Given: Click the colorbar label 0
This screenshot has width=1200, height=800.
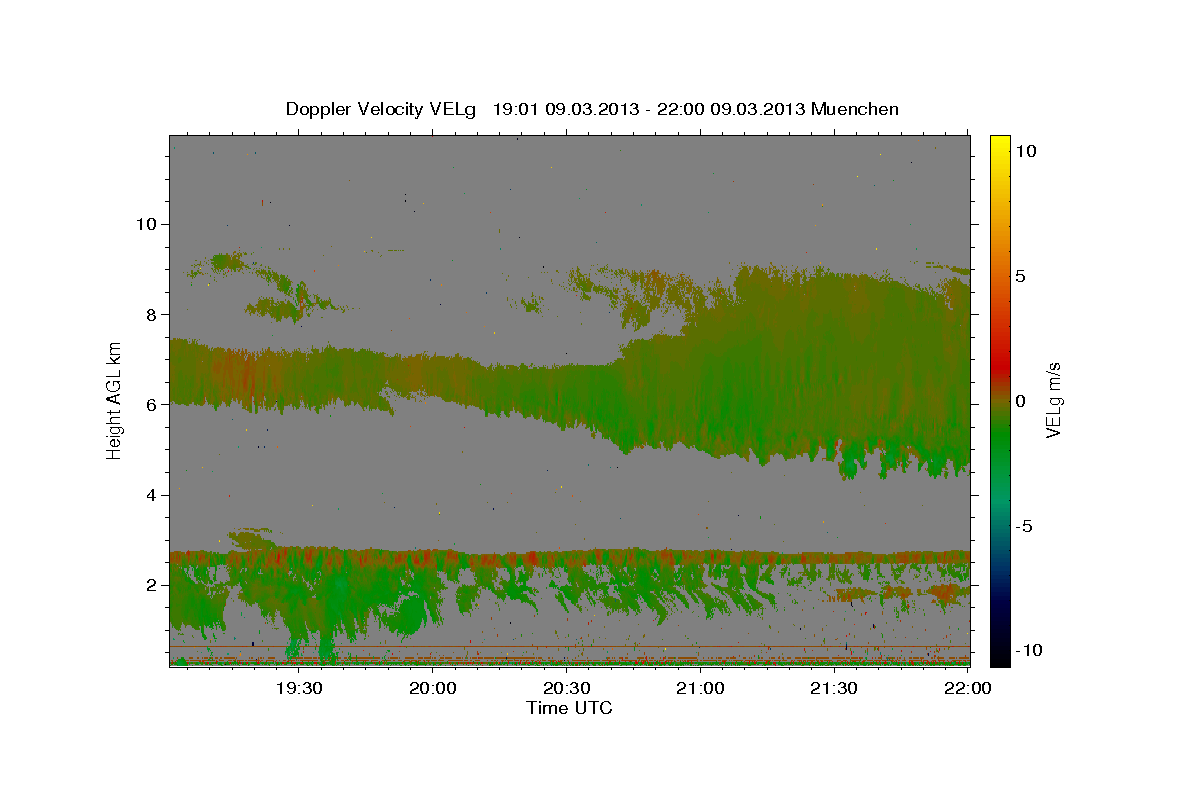Looking at the screenshot, I should (x=1021, y=401).
